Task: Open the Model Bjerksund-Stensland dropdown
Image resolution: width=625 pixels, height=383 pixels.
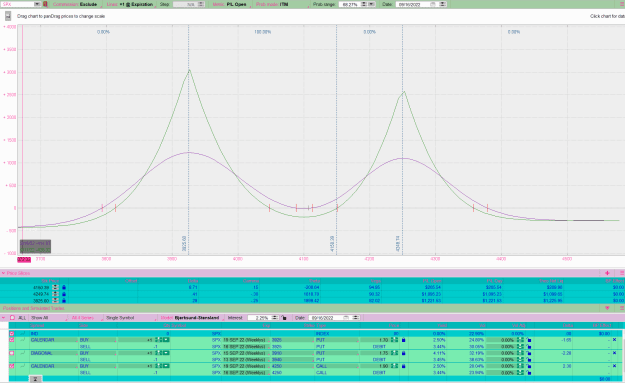Action: [x=190, y=318]
